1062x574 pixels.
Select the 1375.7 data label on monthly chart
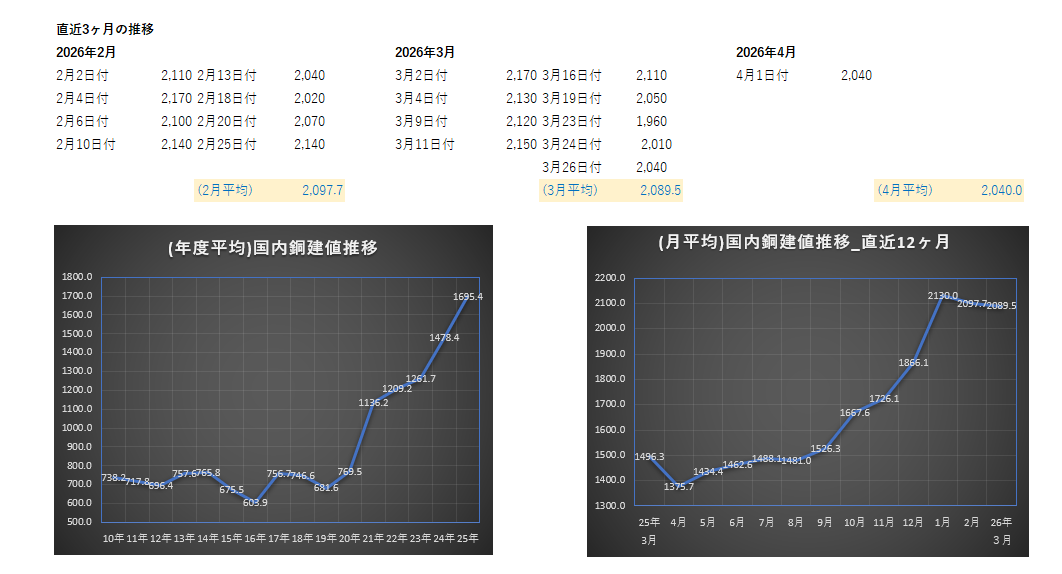pos(679,487)
